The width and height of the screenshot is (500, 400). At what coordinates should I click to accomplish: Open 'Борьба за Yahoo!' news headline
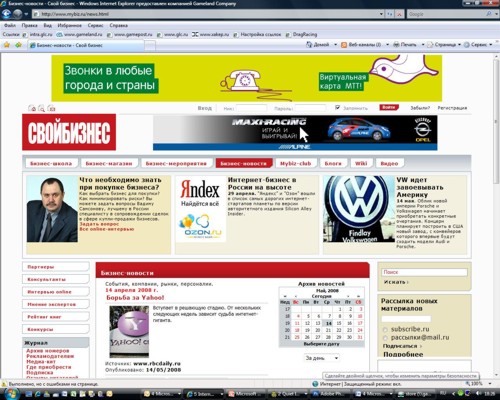[x=135, y=298]
